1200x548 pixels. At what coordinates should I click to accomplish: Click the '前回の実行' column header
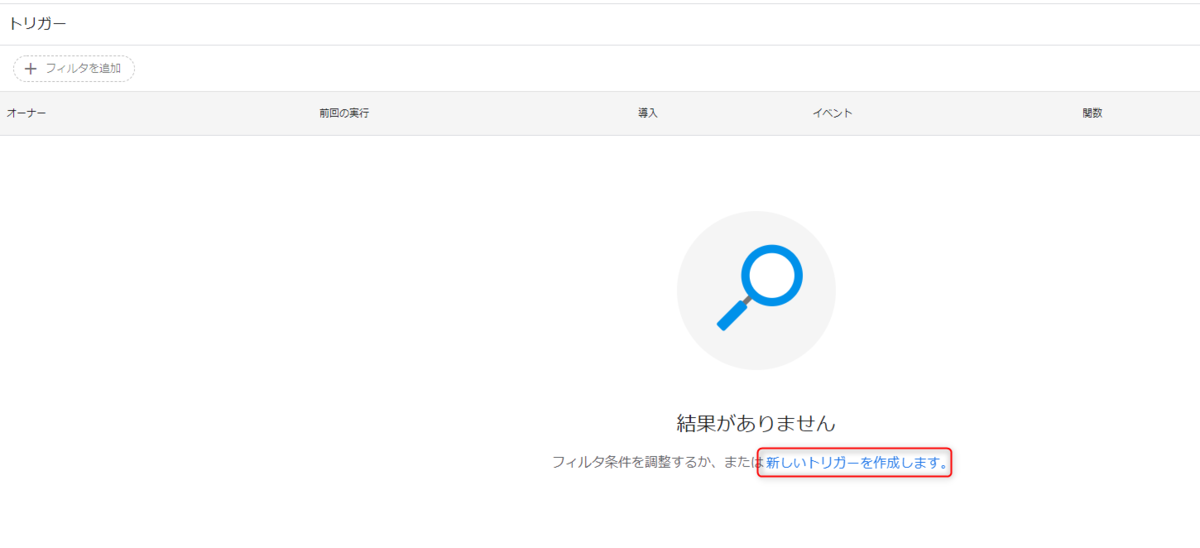[344, 114]
